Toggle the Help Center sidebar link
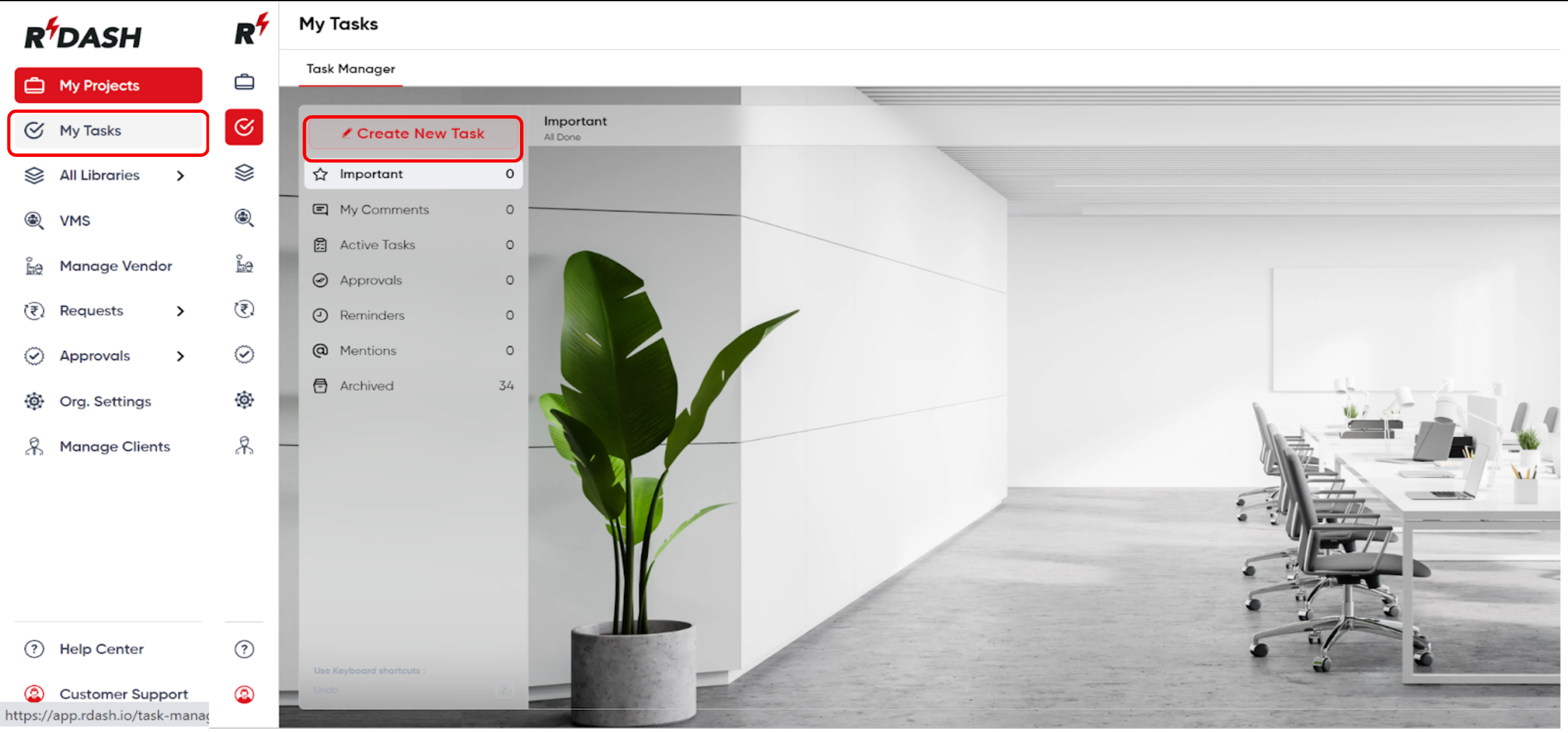This screenshot has height=733, width=1568. (x=100, y=648)
